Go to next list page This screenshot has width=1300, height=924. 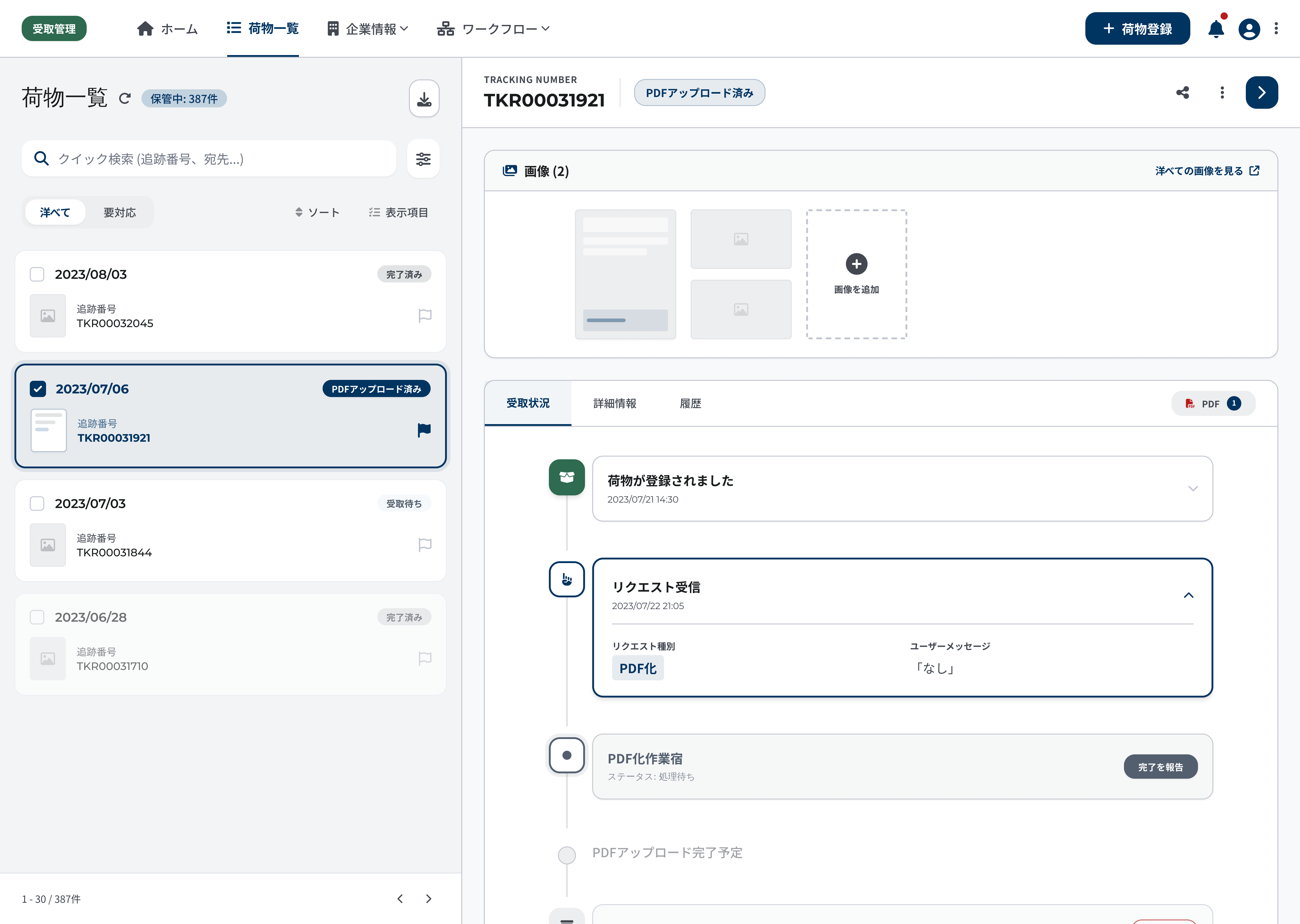coord(429,899)
